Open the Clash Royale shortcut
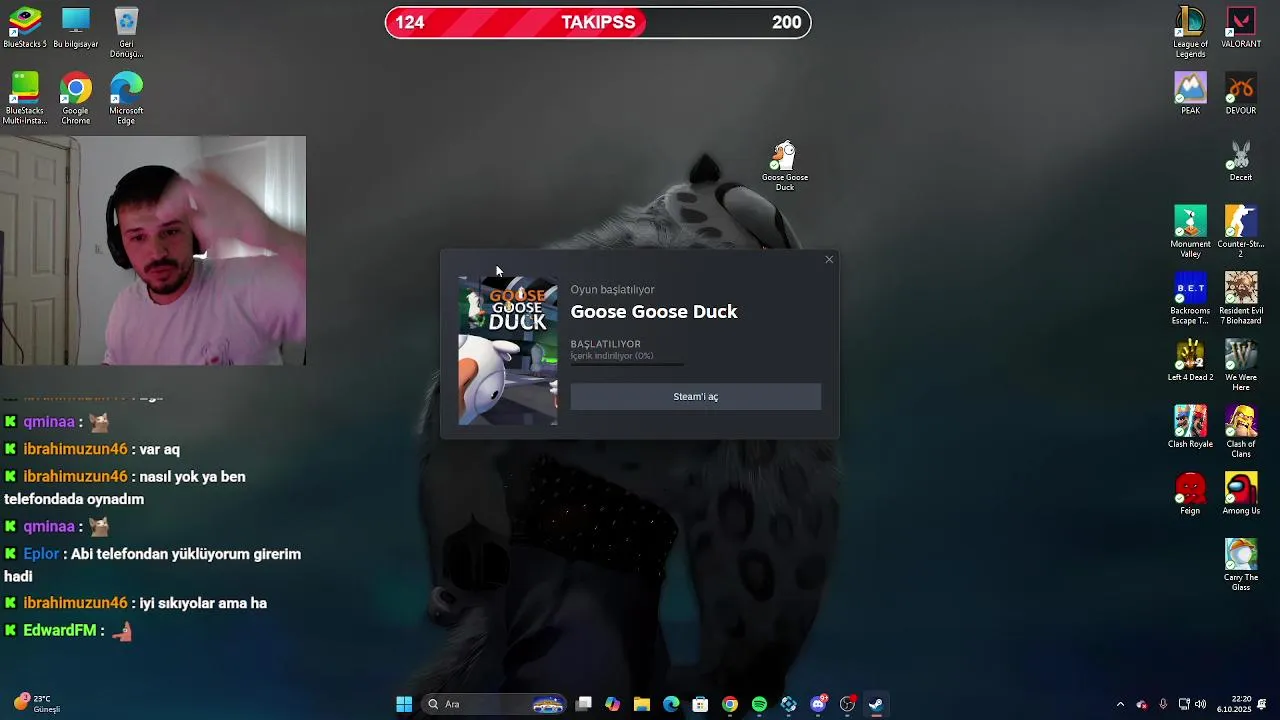 coord(1190,427)
